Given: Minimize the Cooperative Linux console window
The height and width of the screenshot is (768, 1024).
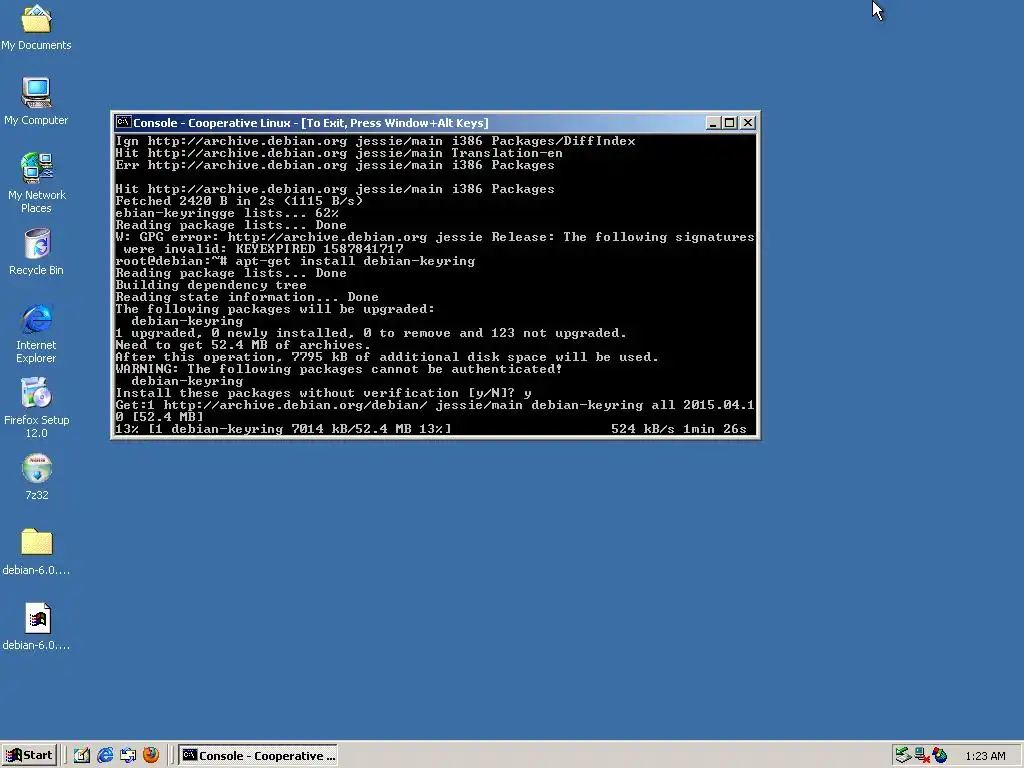Looking at the screenshot, I should tap(713, 123).
